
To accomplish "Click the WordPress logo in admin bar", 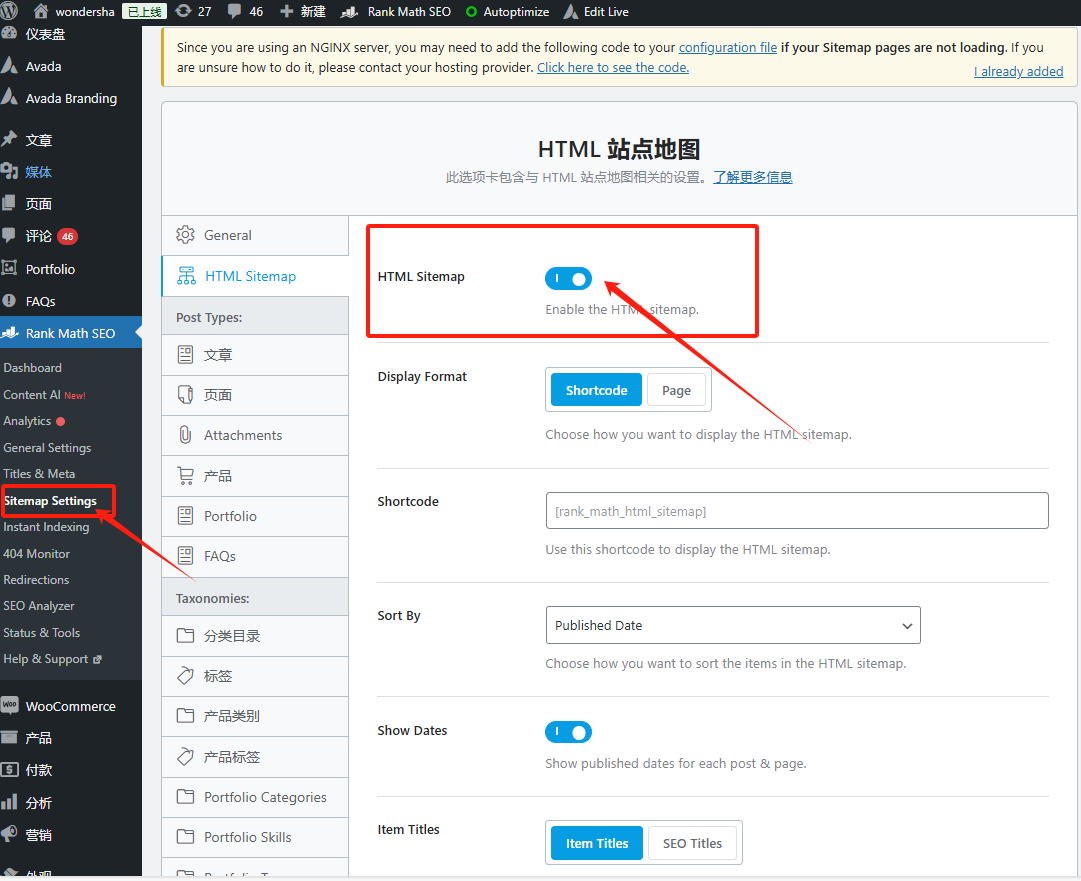I will click(x=10, y=12).
